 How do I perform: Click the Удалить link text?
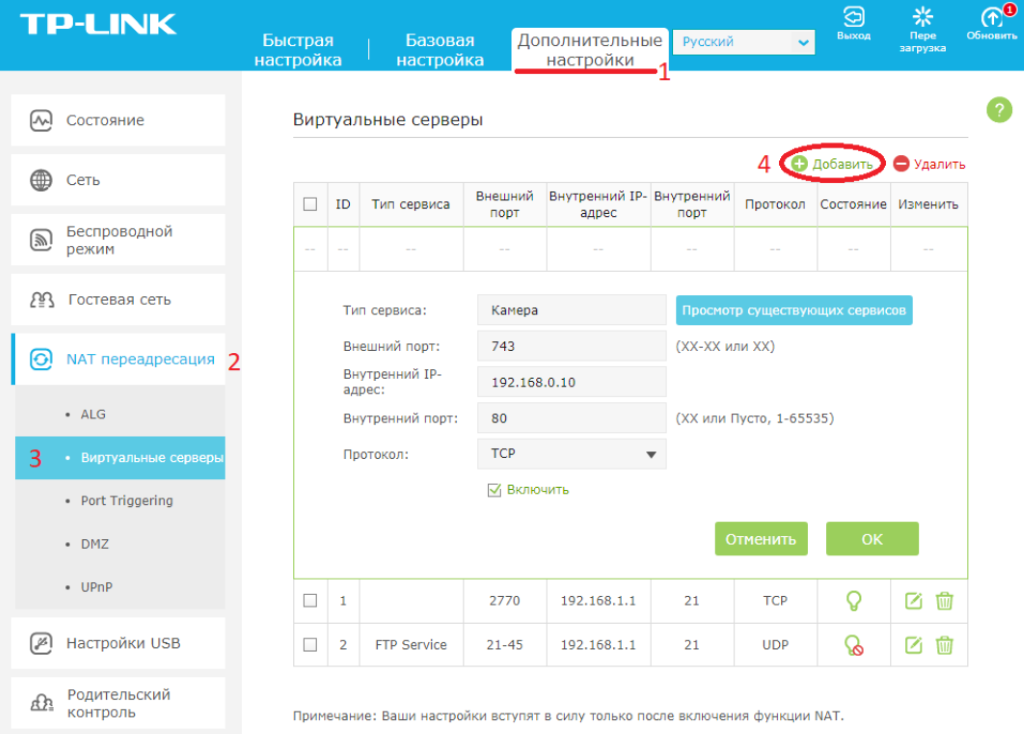pyautogui.click(x=939, y=165)
